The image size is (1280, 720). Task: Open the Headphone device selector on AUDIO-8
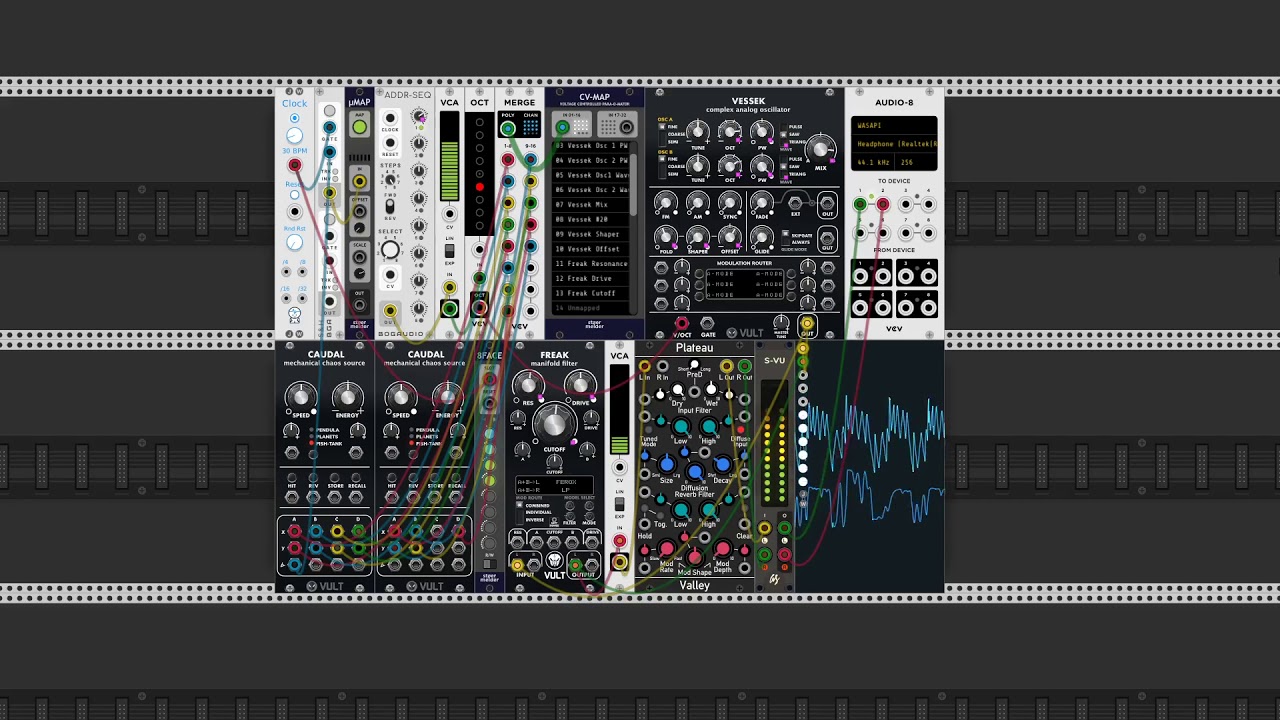coord(895,144)
